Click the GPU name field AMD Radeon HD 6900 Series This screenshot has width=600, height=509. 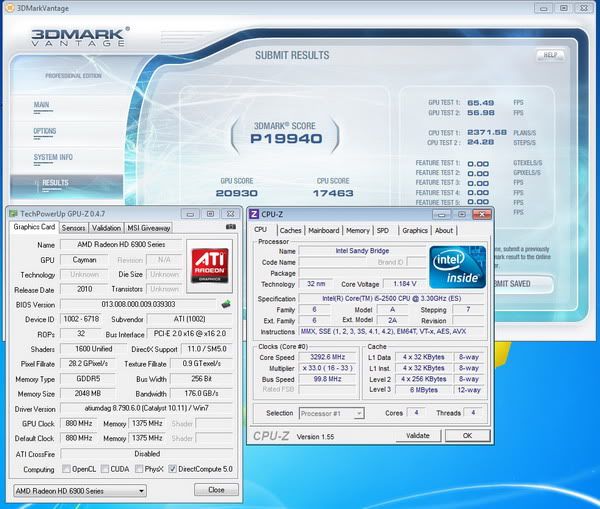click(x=121, y=244)
